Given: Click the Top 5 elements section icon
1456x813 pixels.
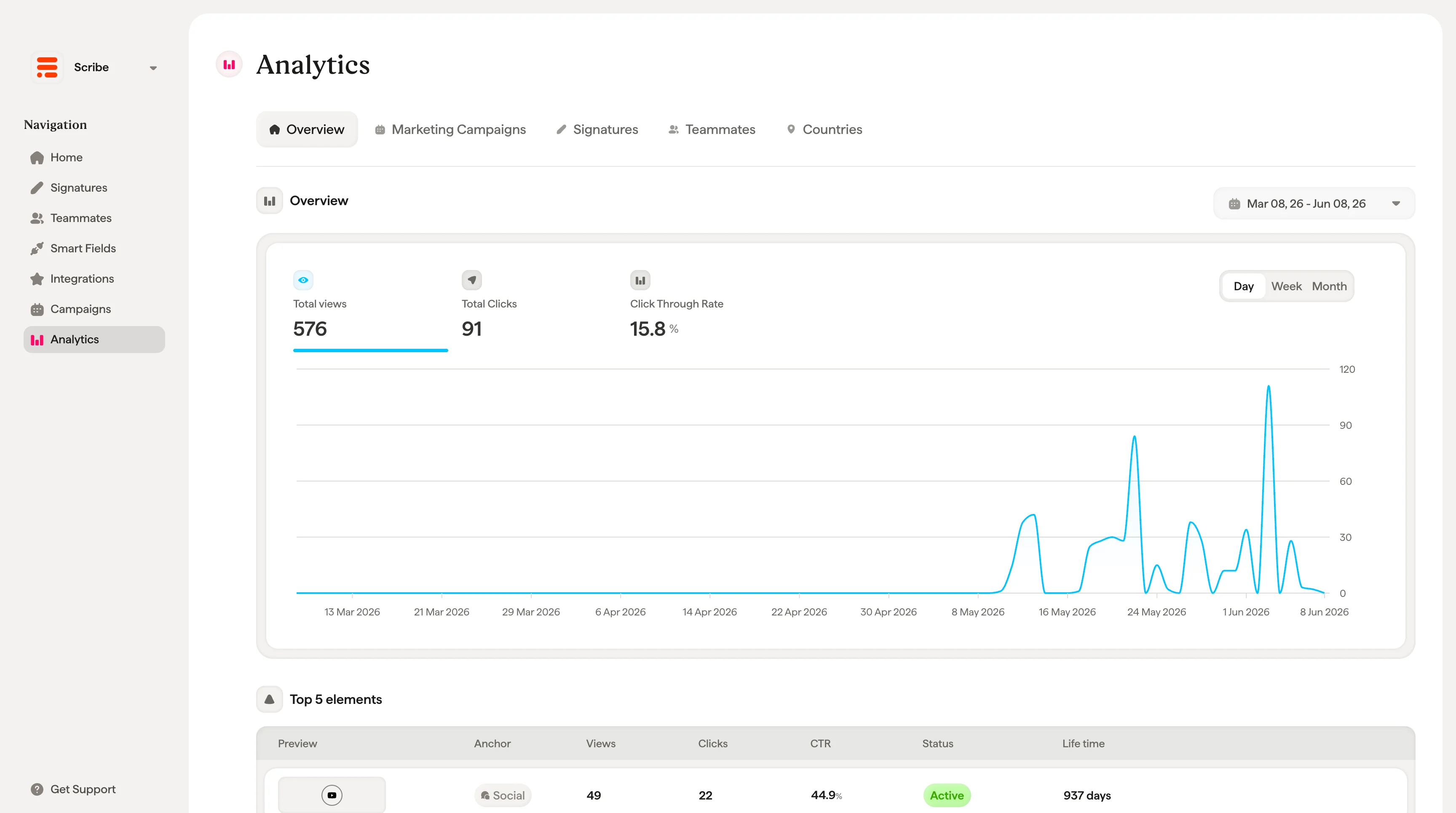Looking at the screenshot, I should [270, 699].
